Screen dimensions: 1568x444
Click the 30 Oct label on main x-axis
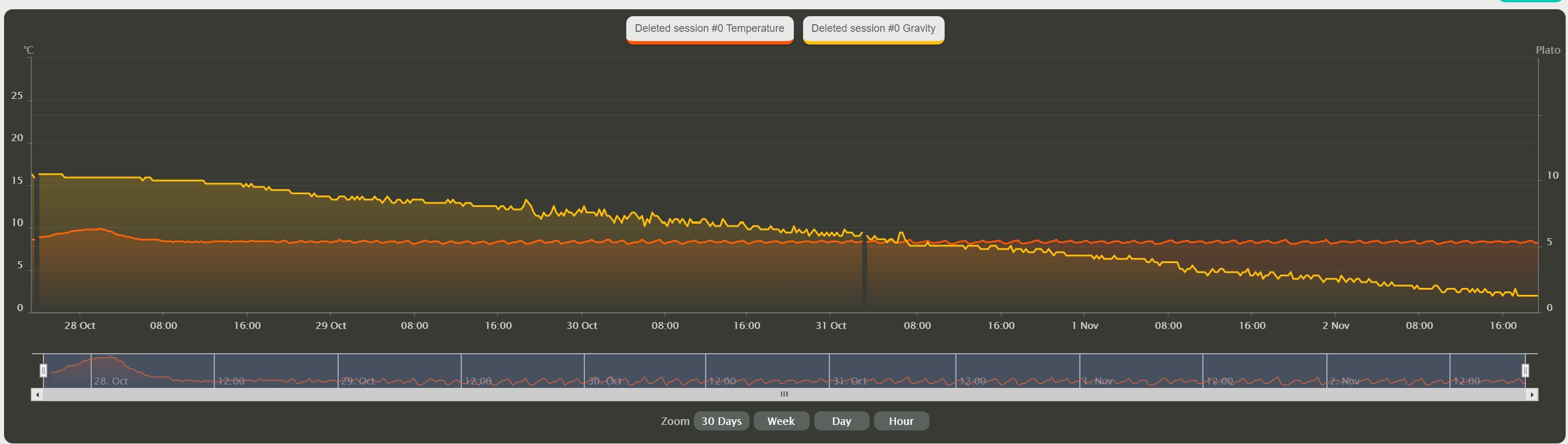point(581,326)
